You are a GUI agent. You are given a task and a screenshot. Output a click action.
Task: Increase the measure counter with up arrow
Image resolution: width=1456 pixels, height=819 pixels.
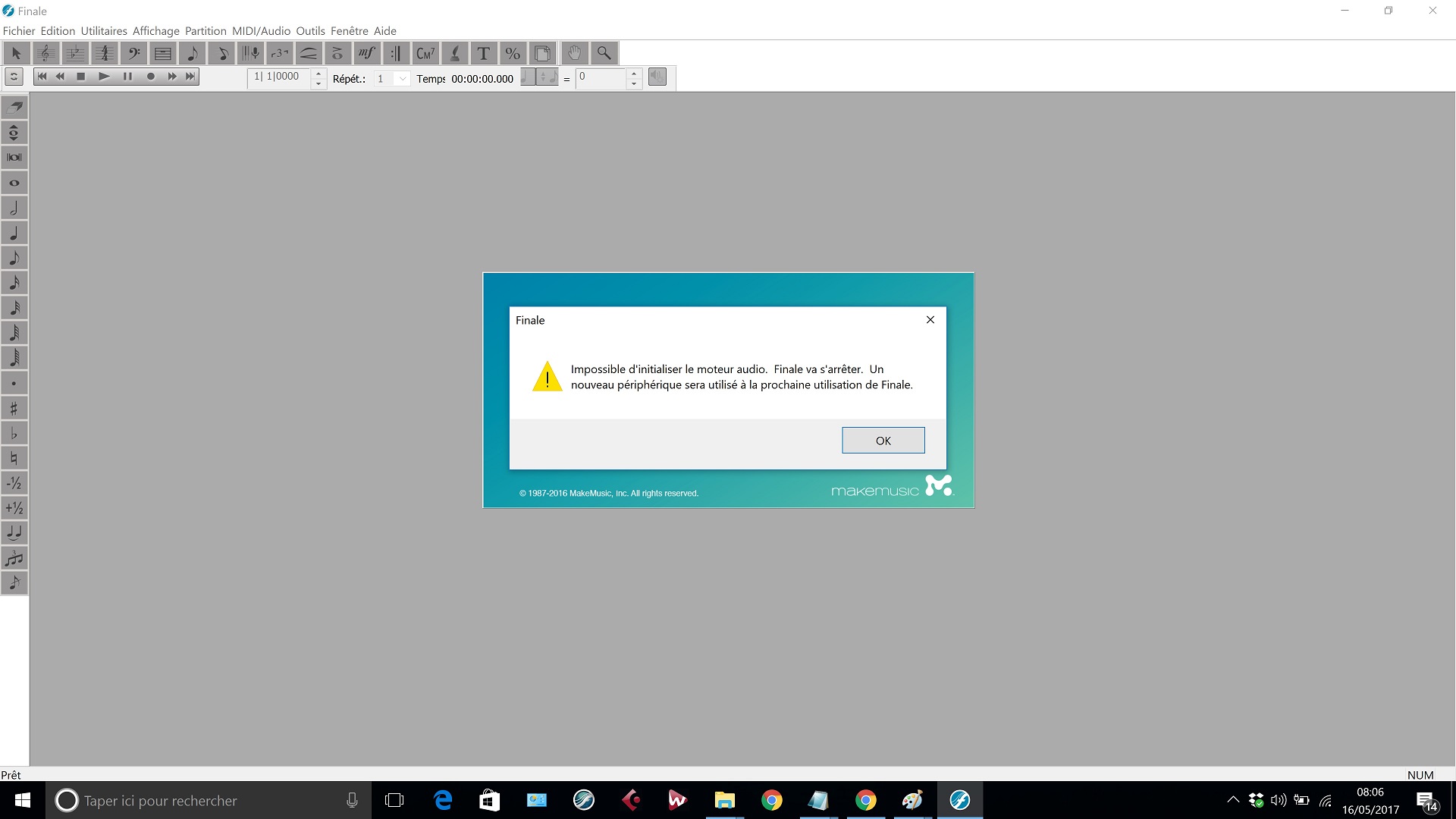[318, 73]
